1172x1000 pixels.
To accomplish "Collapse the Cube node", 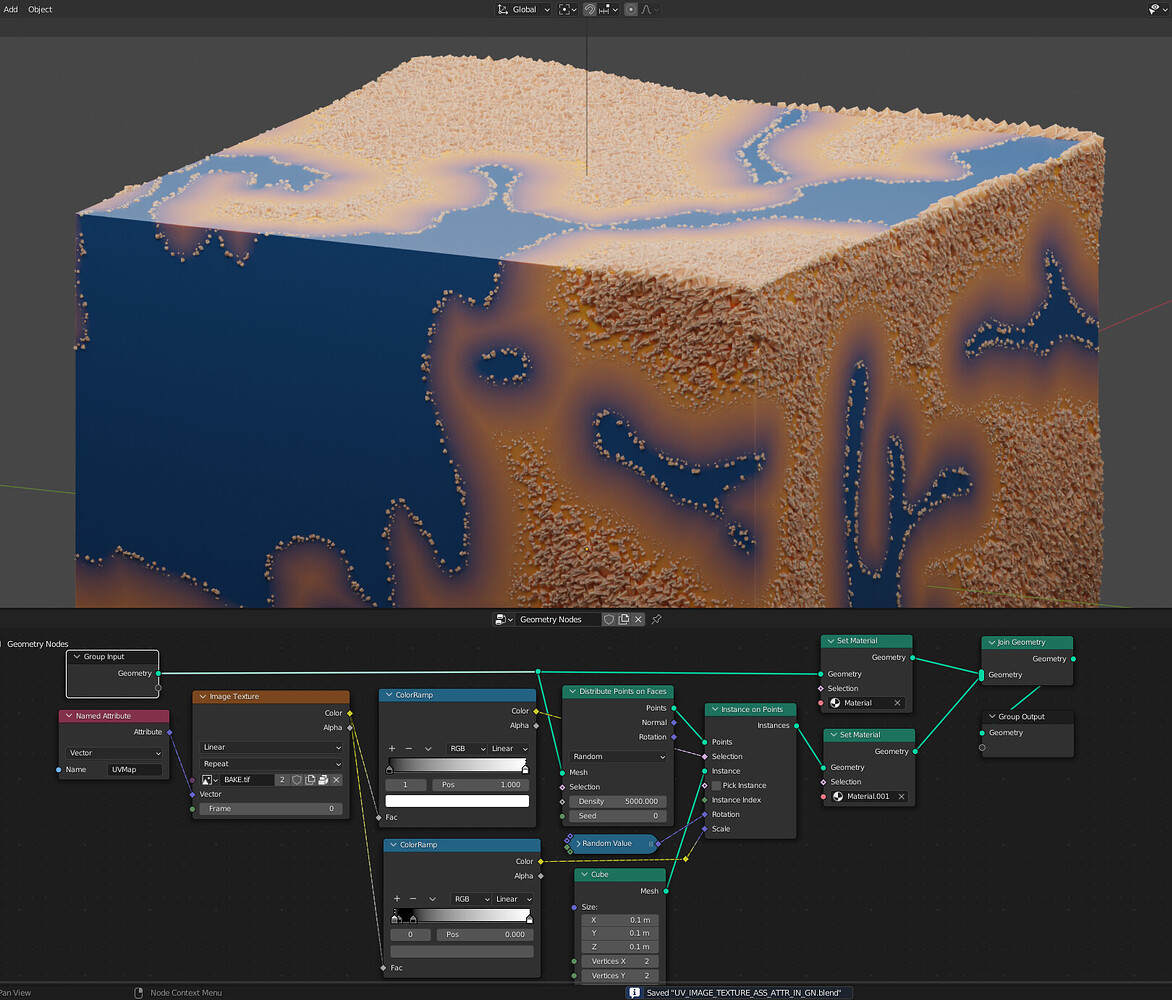I will tap(585, 874).
